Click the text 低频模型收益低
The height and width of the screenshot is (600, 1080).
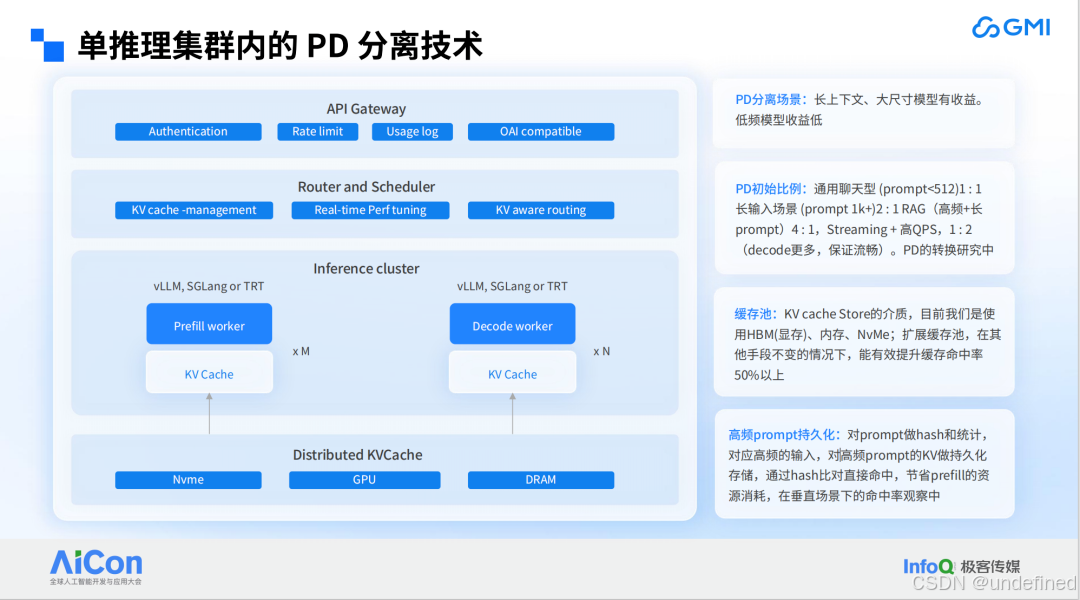click(778, 121)
